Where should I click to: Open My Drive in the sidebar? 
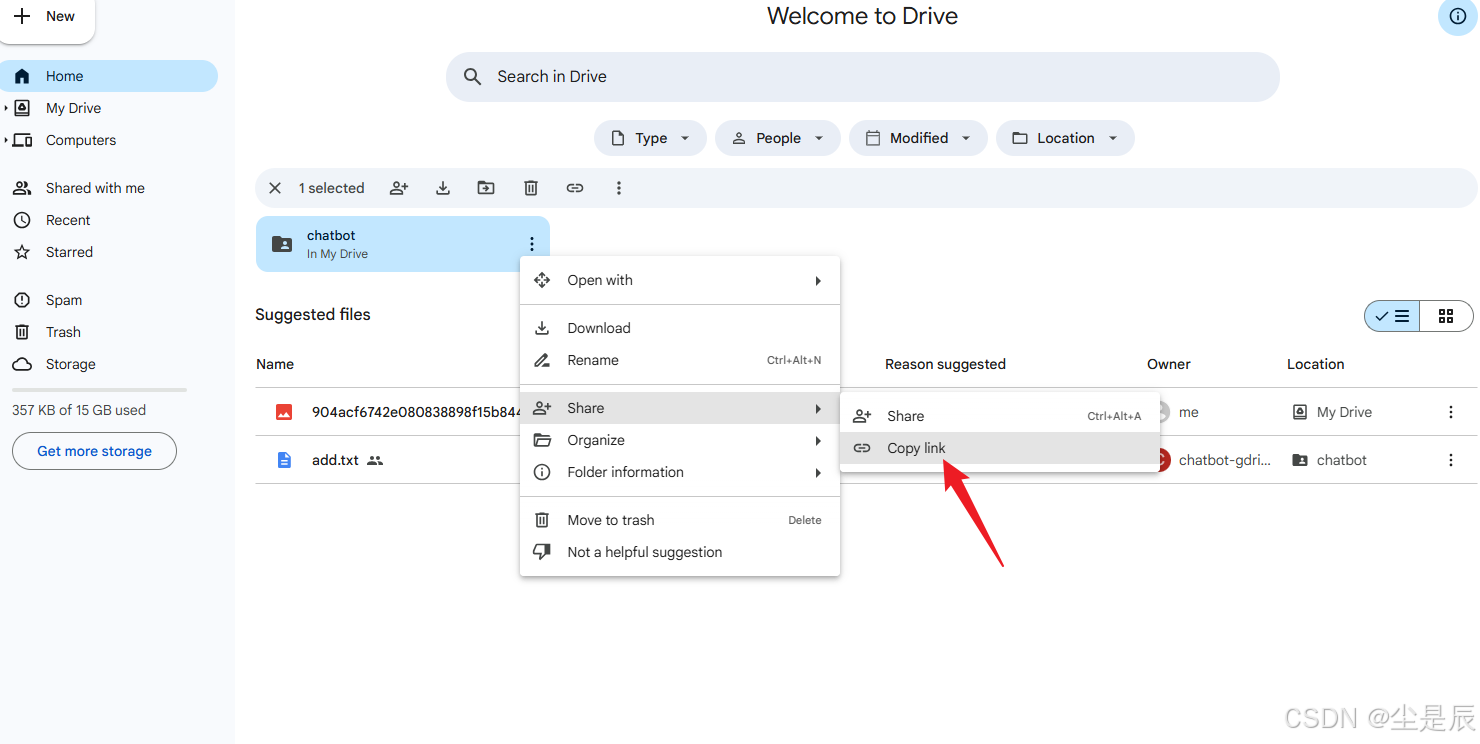[x=73, y=108]
